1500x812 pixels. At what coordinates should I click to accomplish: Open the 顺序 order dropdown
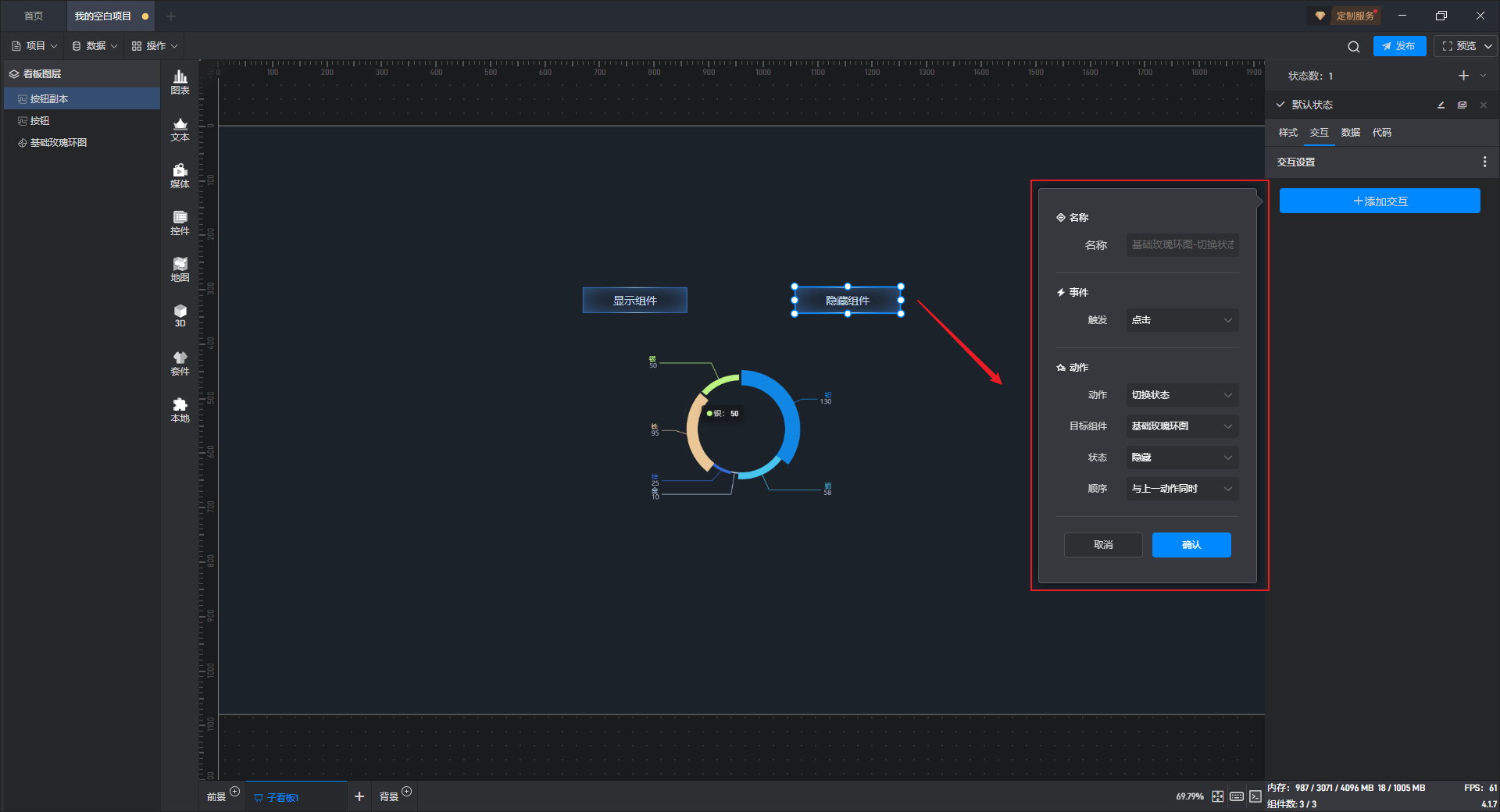coord(1181,489)
